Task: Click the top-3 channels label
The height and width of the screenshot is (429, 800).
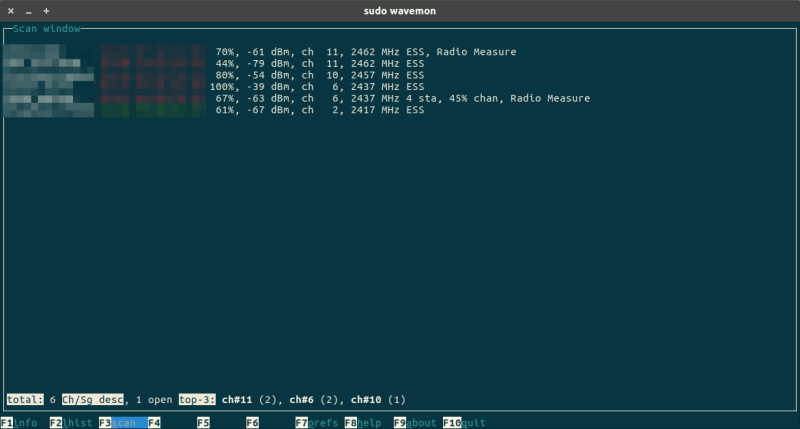Action: [x=198, y=400]
